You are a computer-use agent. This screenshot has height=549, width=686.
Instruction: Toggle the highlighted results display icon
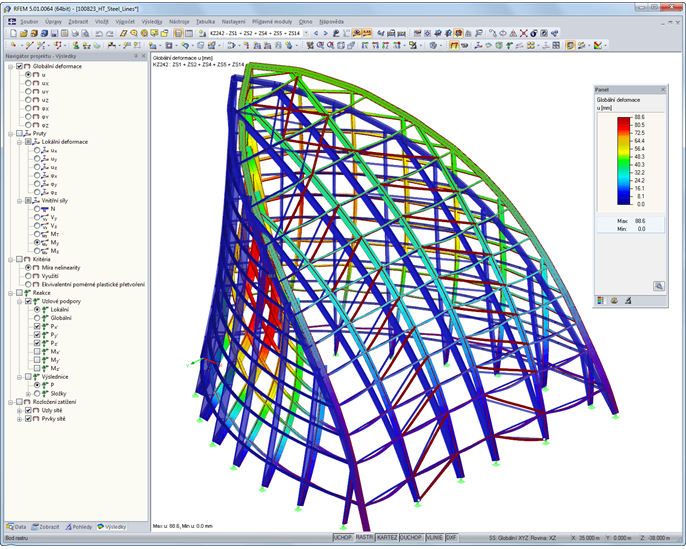[x=357, y=33]
